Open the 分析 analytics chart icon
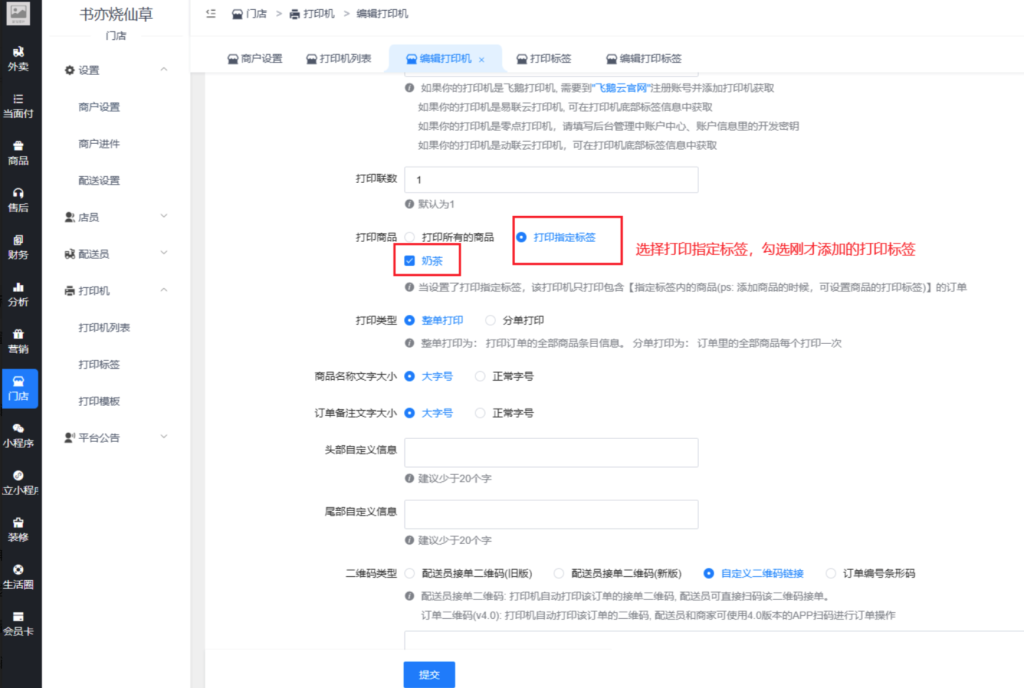This screenshot has width=1024, height=688. (19, 292)
